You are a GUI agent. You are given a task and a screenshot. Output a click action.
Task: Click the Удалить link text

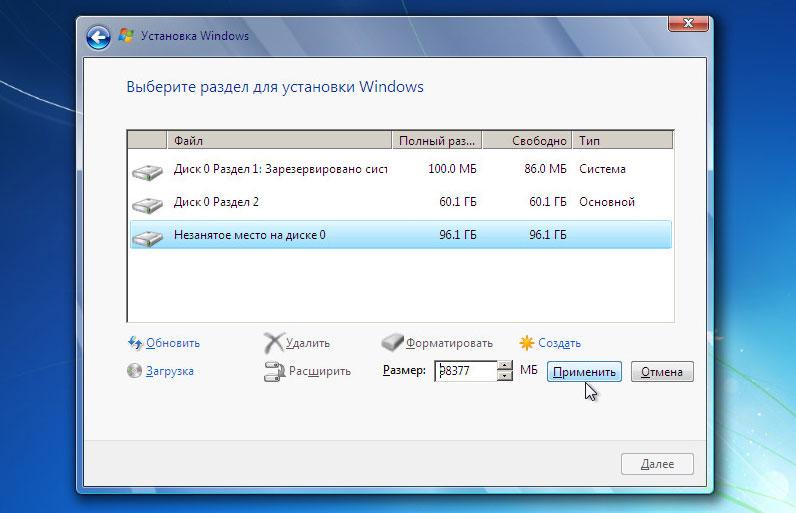(x=308, y=343)
